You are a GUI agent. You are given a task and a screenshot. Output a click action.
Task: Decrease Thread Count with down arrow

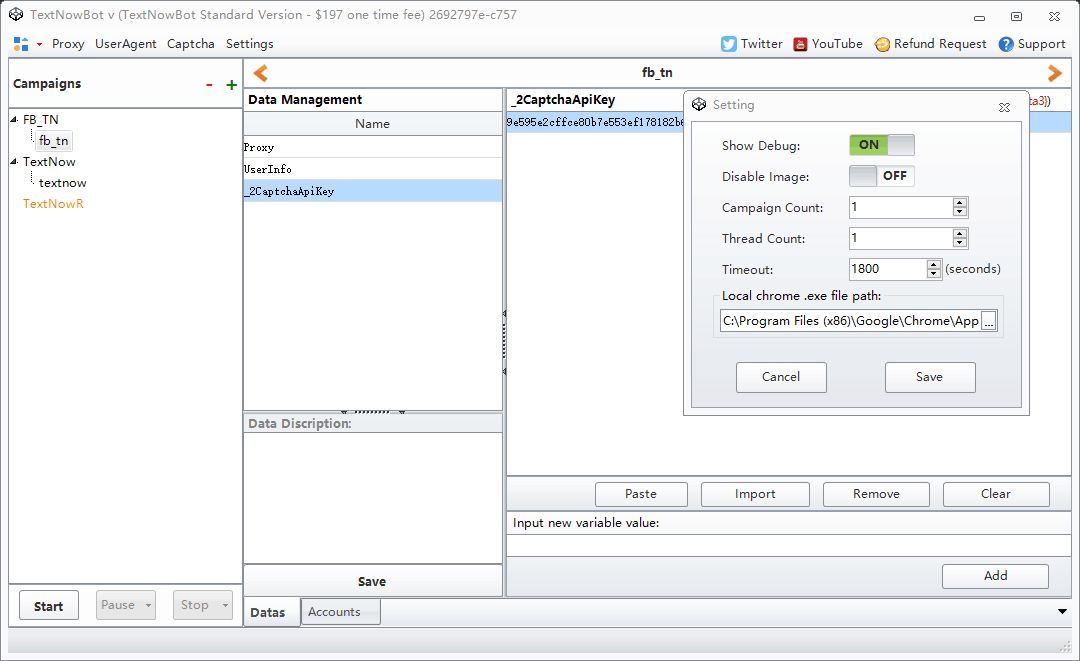click(x=960, y=243)
